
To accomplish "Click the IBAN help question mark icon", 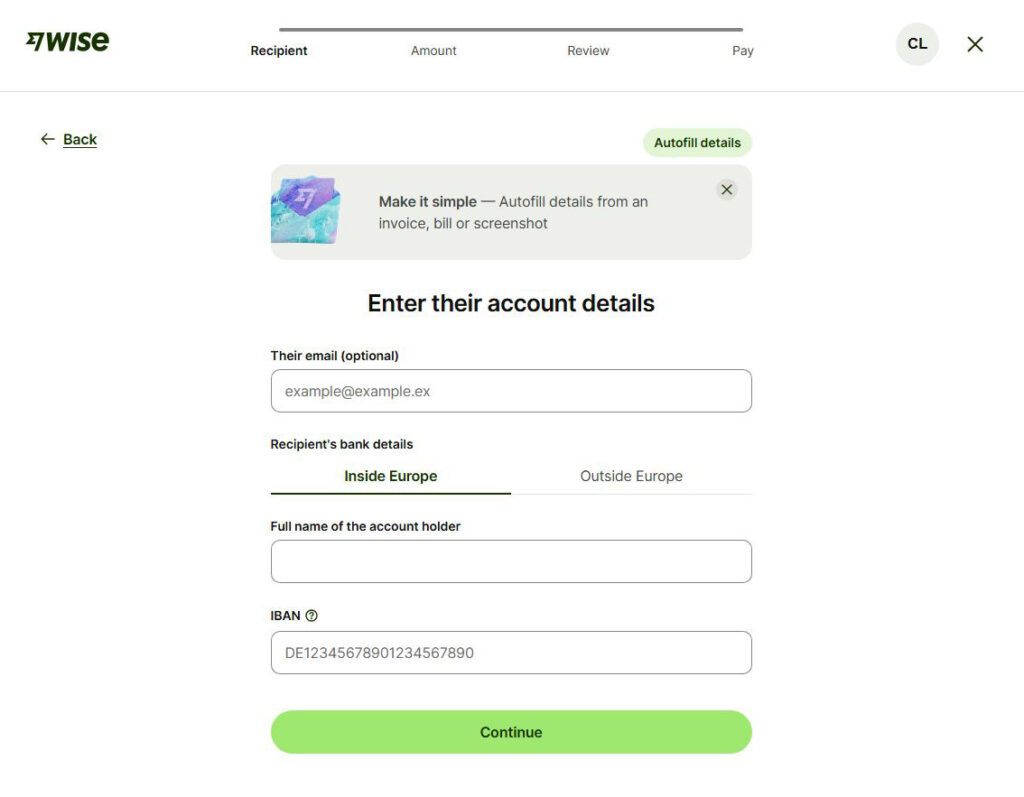I will point(312,615).
